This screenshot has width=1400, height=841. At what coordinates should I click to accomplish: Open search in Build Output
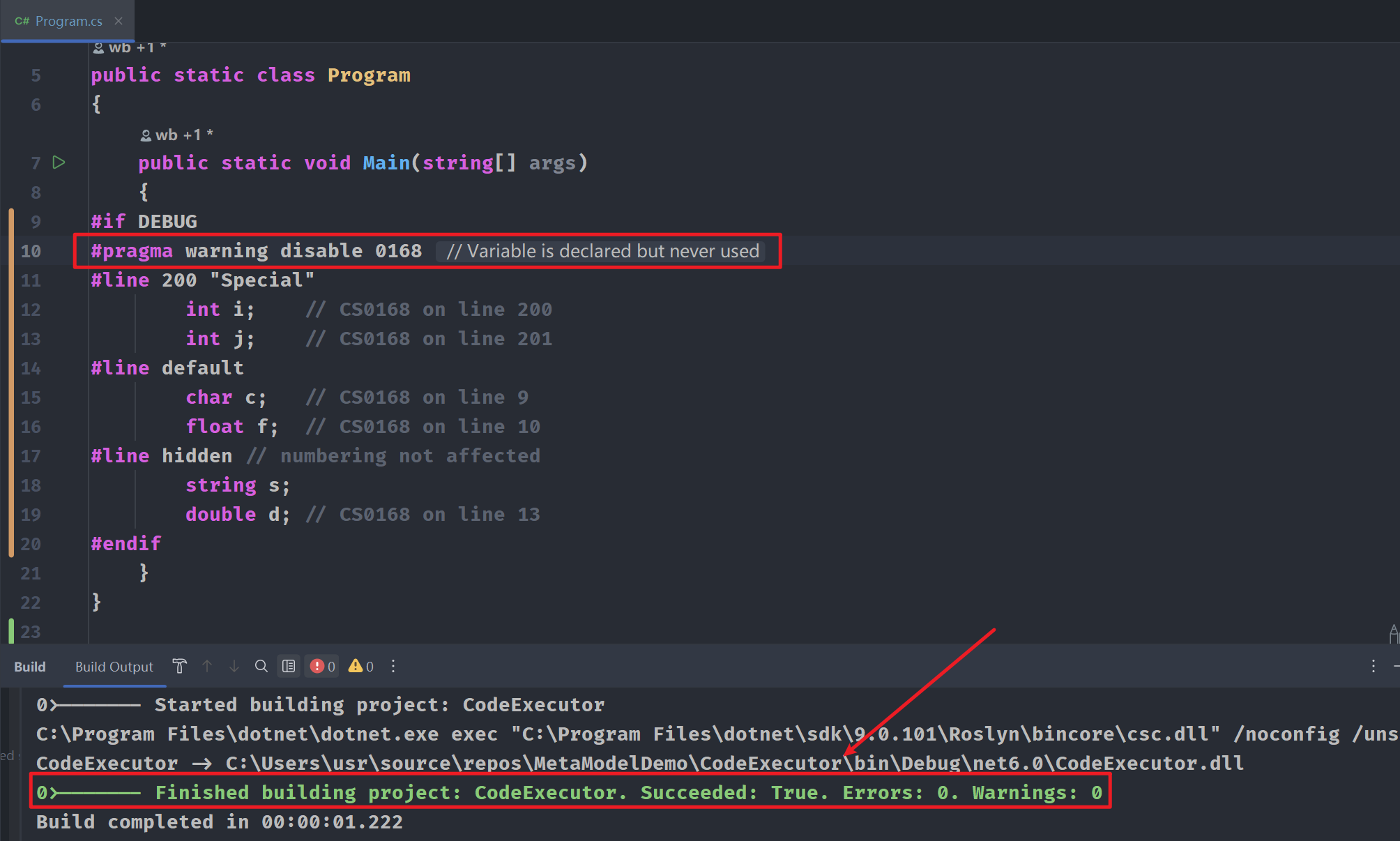pos(261,667)
